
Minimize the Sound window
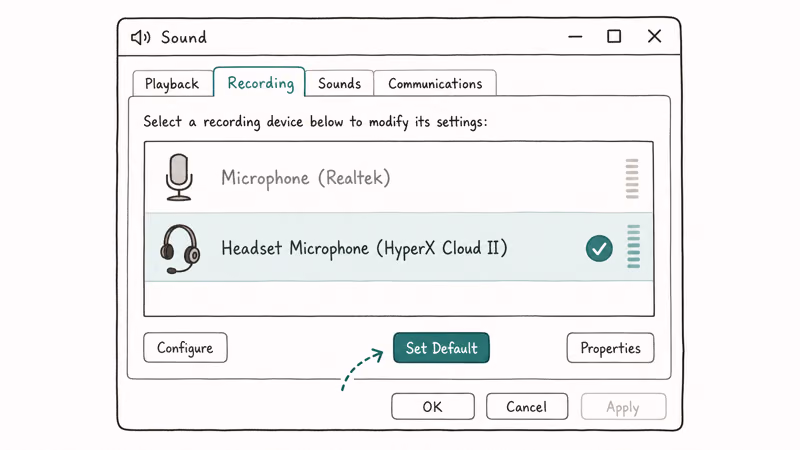click(x=575, y=37)
